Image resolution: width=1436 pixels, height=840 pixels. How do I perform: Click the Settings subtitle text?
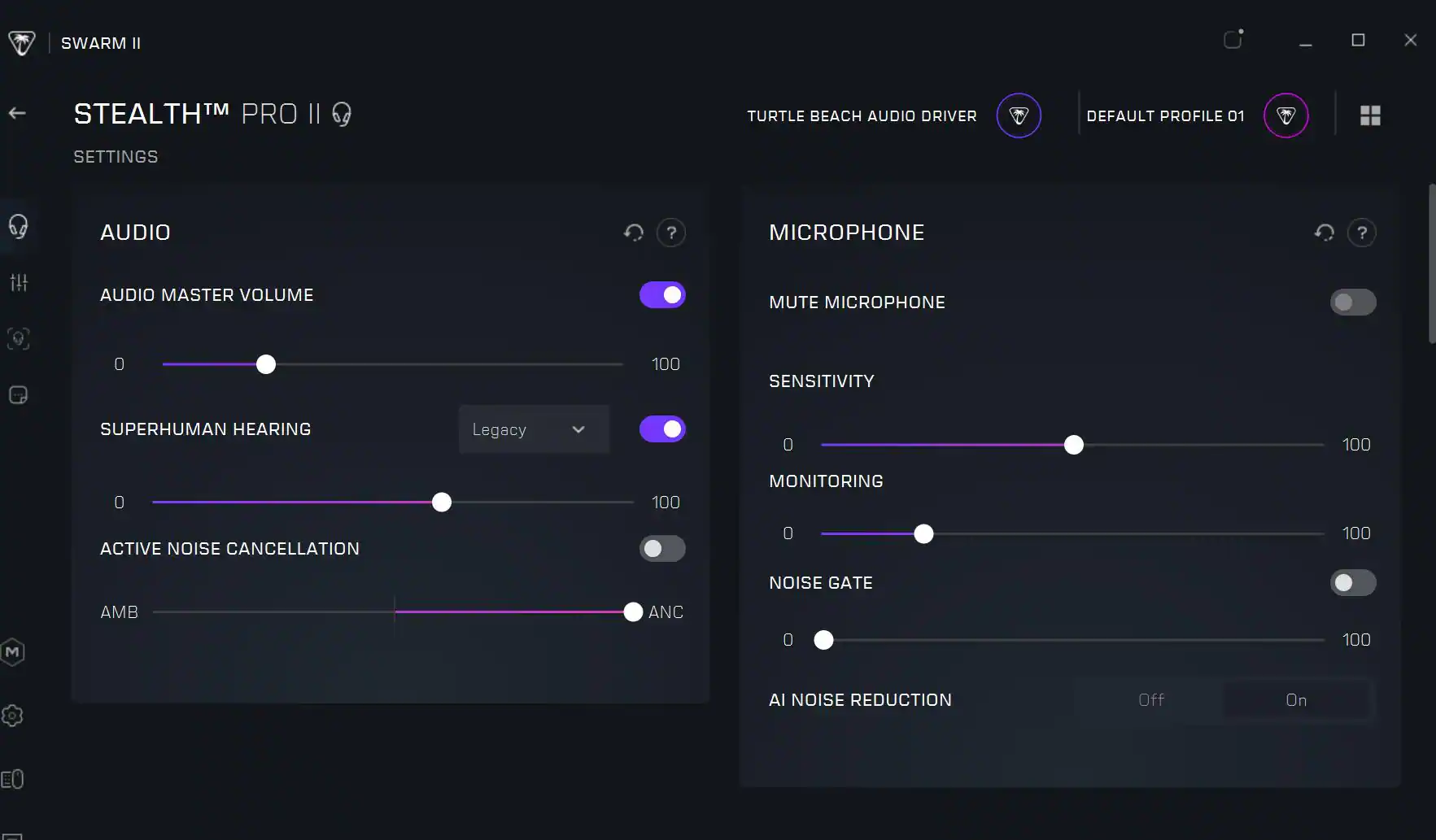pyautogui.click(x=116, y=157)
